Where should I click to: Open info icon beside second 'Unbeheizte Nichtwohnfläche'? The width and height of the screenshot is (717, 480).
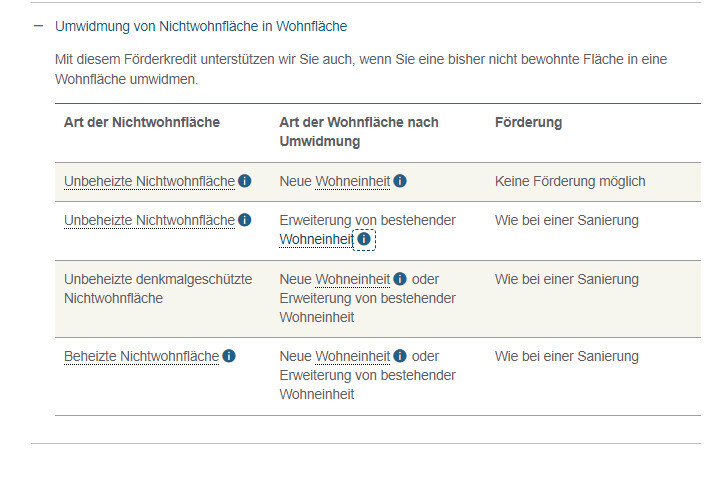245,220
